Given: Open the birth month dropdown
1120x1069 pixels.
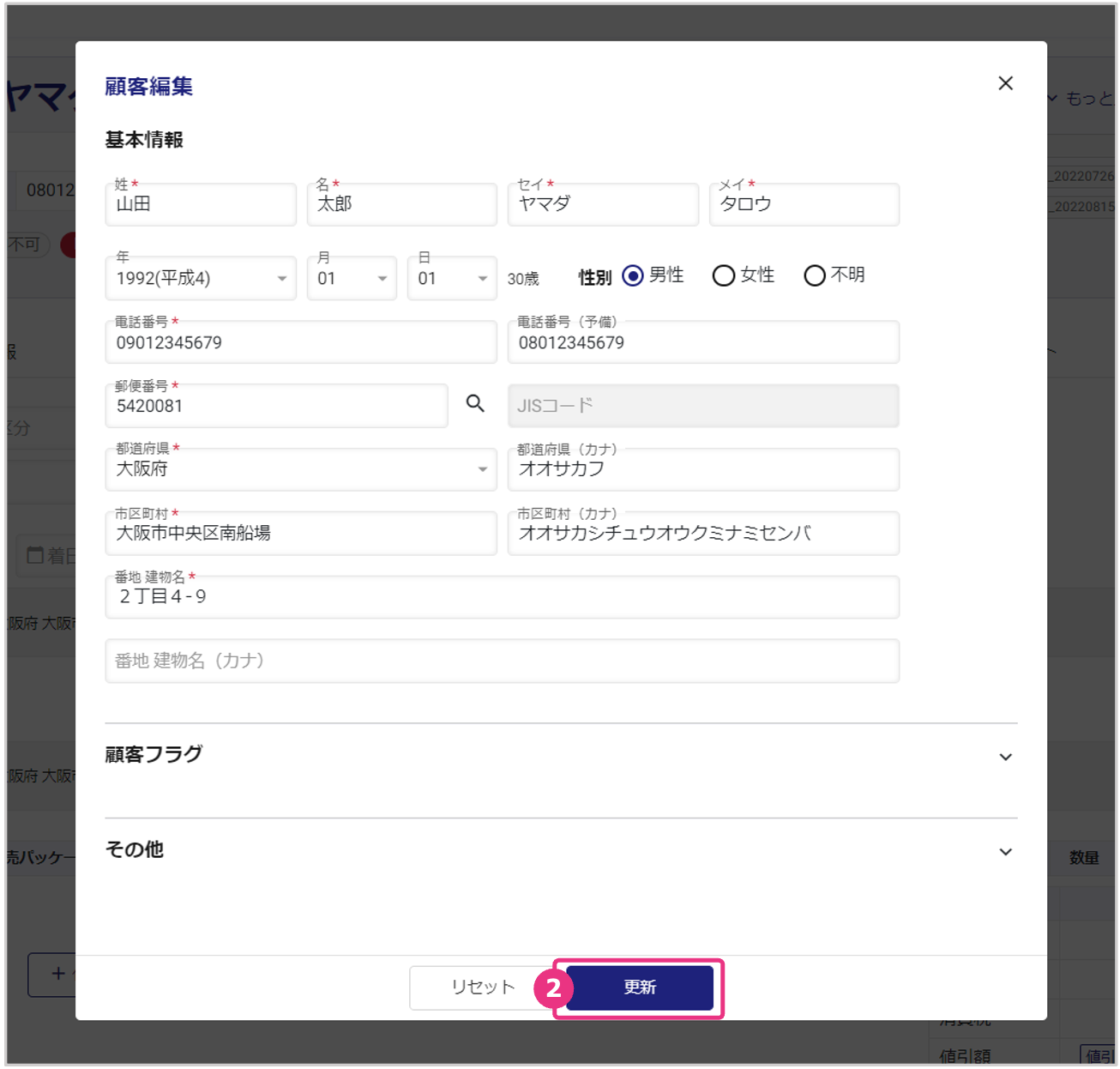Looking at the screenshot, I should point(352,279).
